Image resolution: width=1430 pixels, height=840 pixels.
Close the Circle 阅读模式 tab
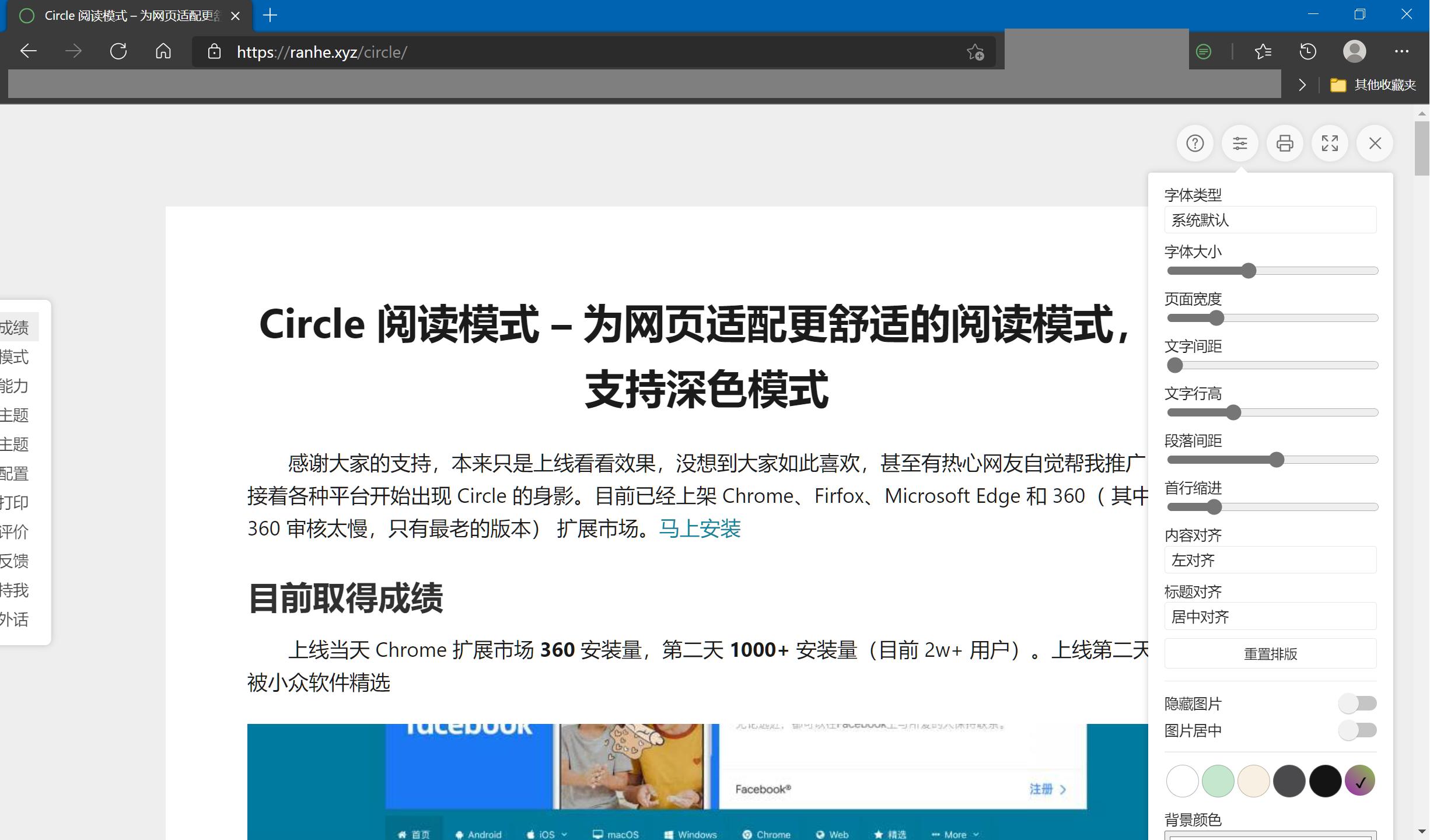click(235, 16)
